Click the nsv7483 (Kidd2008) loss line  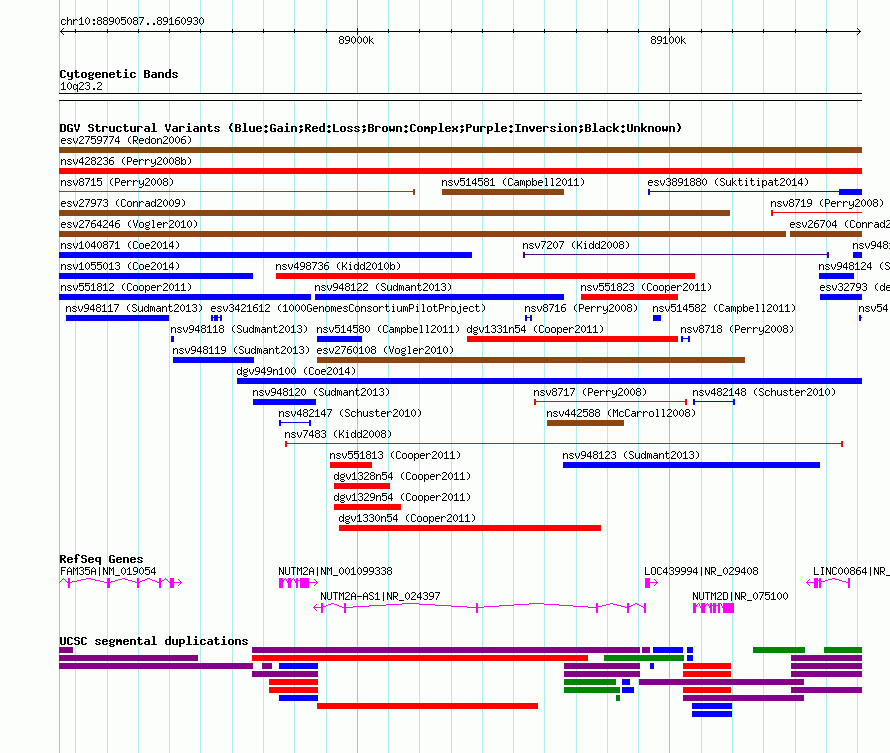tap(564, 444)
